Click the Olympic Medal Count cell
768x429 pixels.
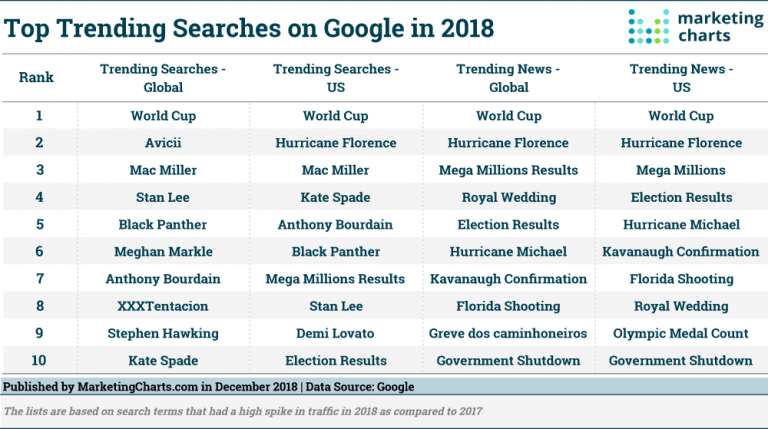pos(681,334)
